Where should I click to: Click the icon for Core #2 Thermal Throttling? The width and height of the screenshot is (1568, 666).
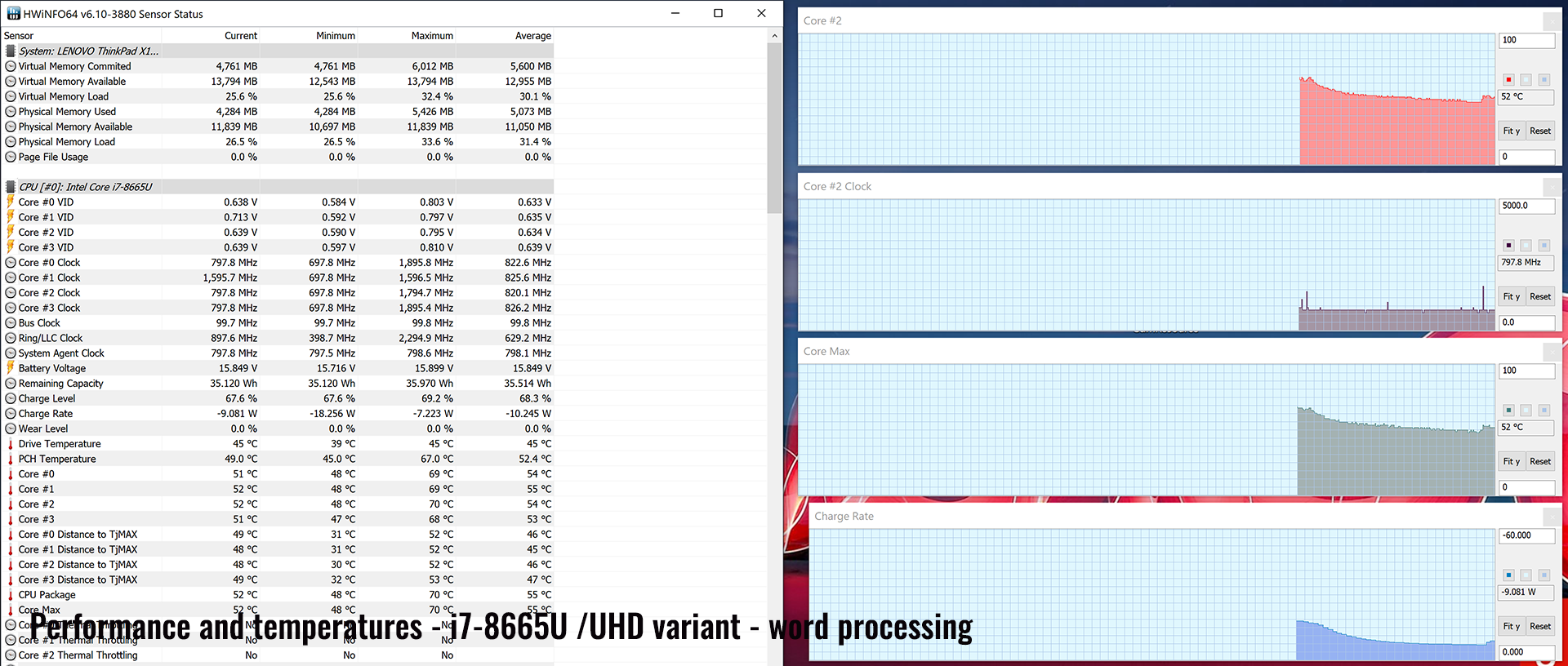point(11,655)
